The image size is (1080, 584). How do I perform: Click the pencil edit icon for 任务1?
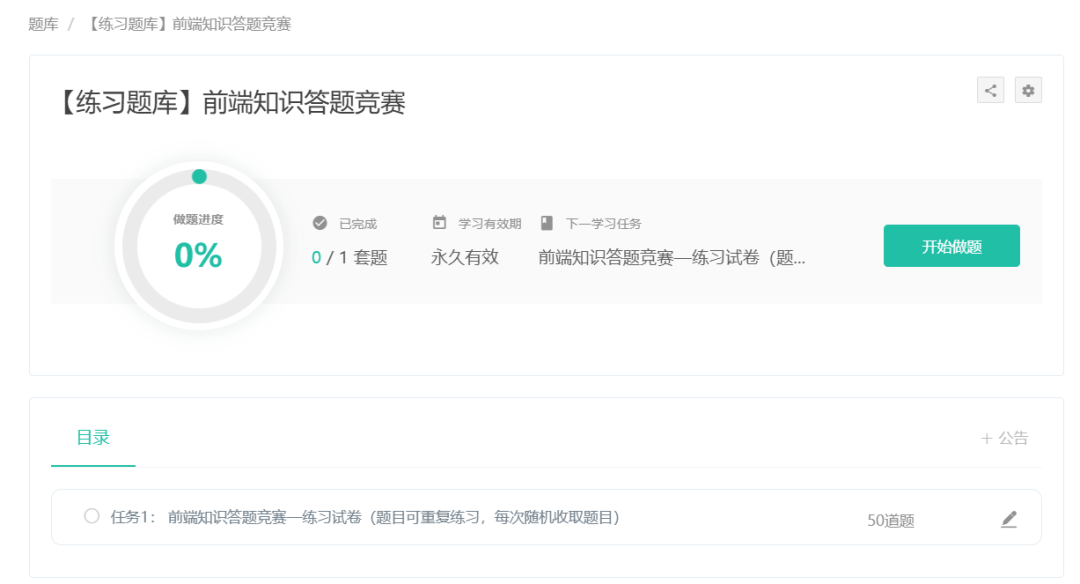[x=1008, y=519]
